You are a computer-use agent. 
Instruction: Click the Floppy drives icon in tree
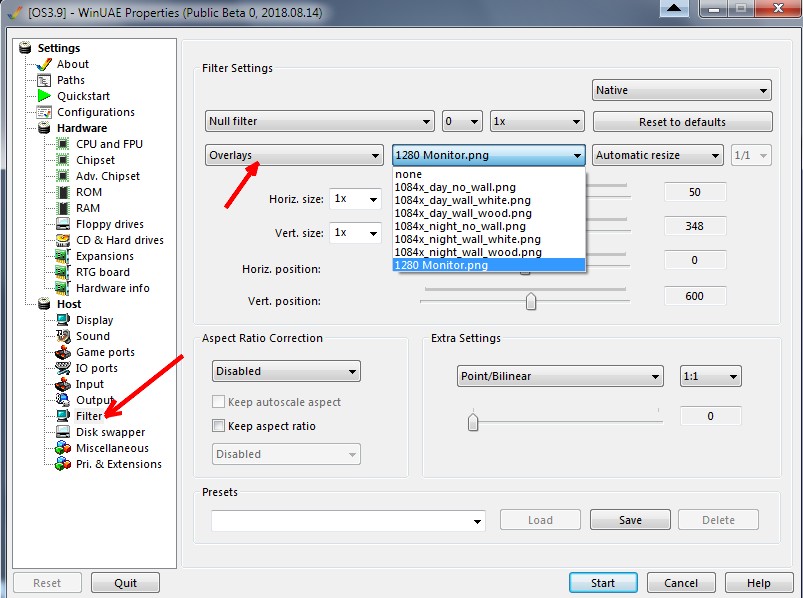click(63, 224)
